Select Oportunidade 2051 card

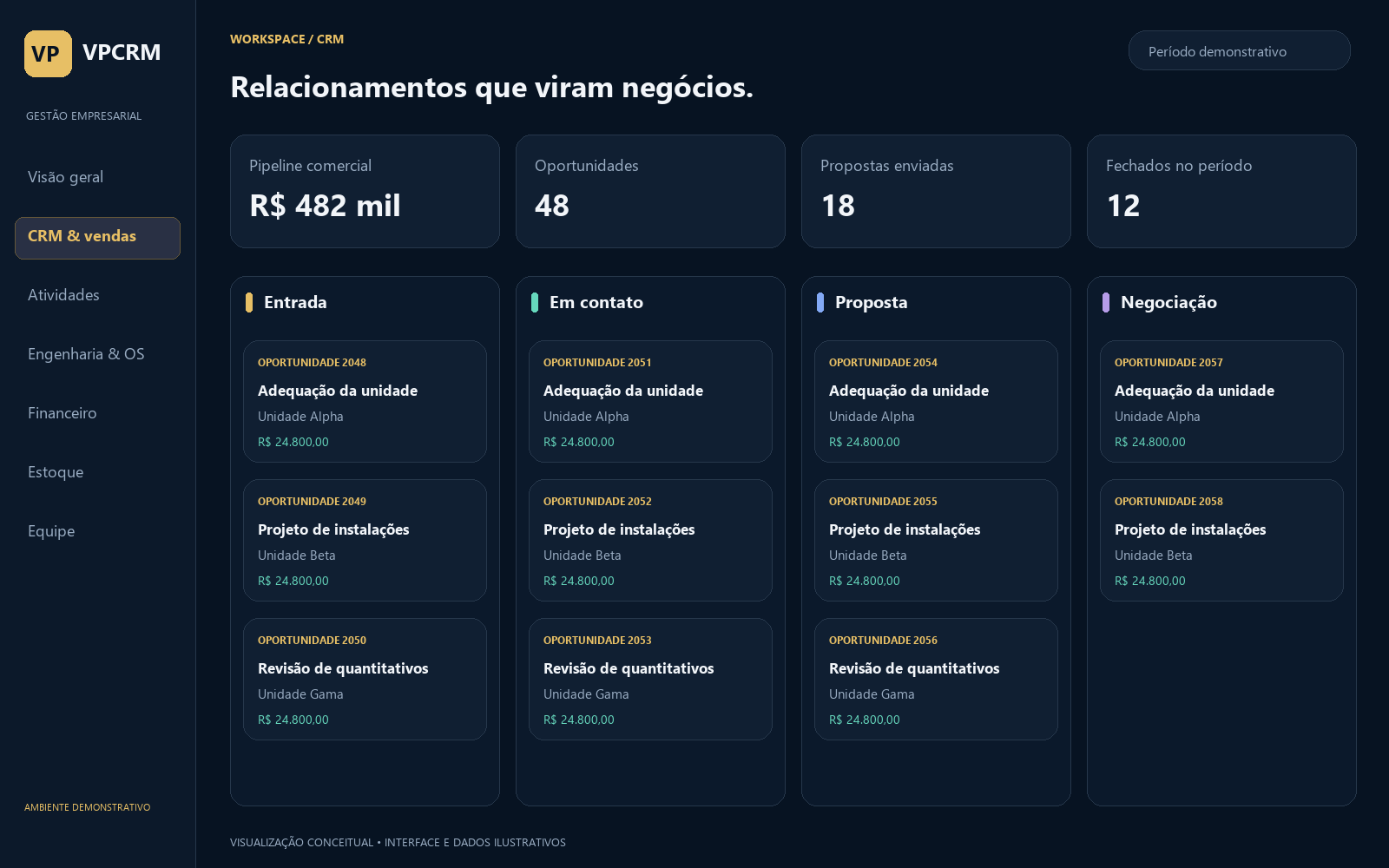650,401
